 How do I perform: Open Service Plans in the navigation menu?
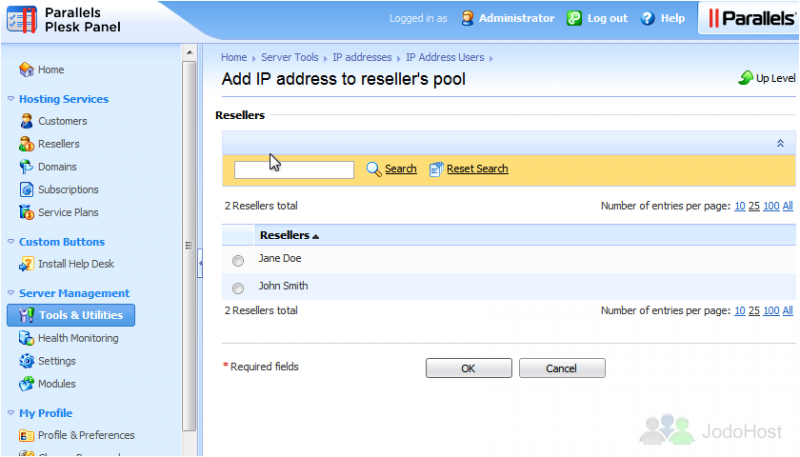68,212
